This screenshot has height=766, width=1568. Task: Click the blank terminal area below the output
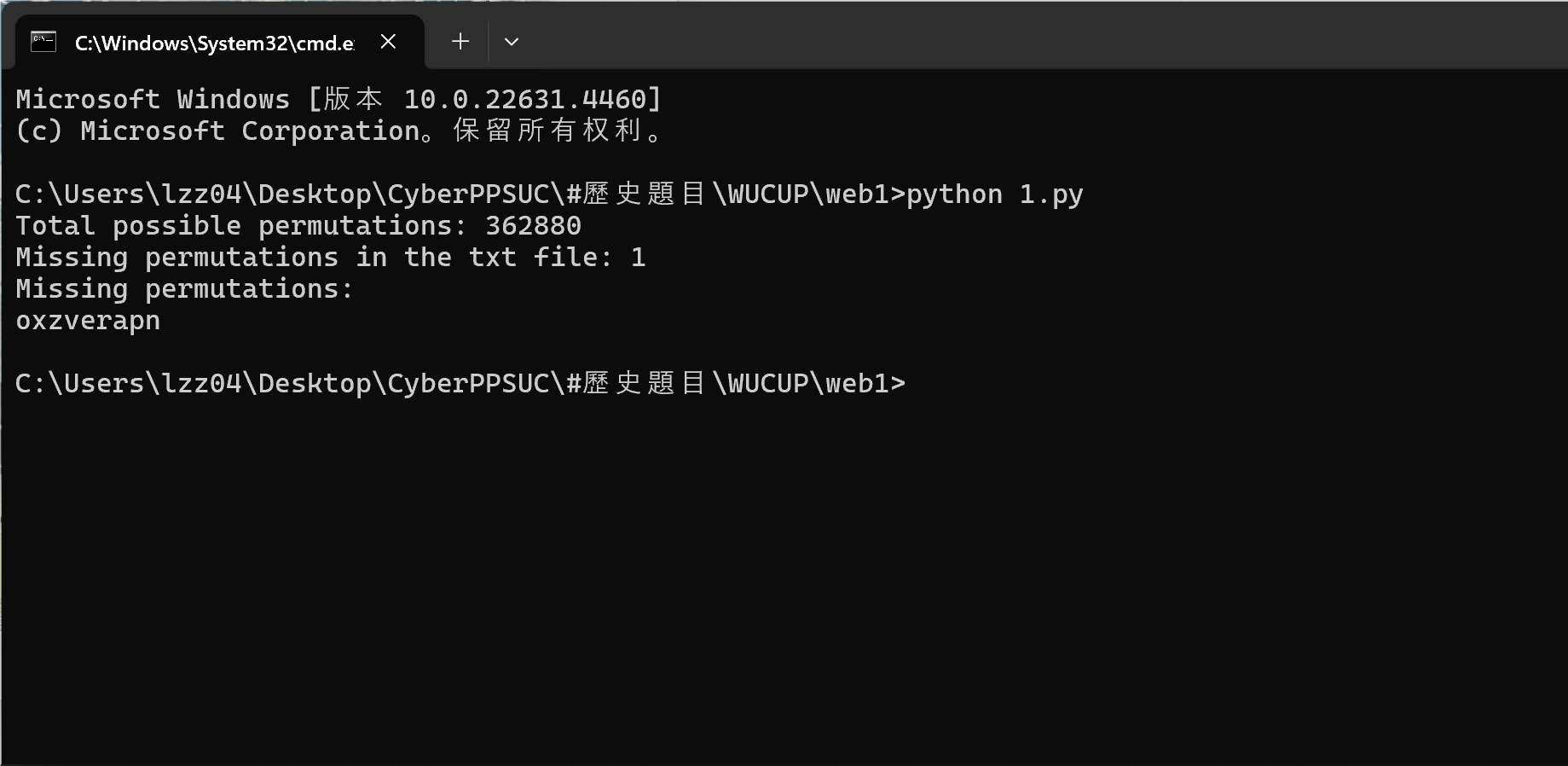tap(784, 580)
